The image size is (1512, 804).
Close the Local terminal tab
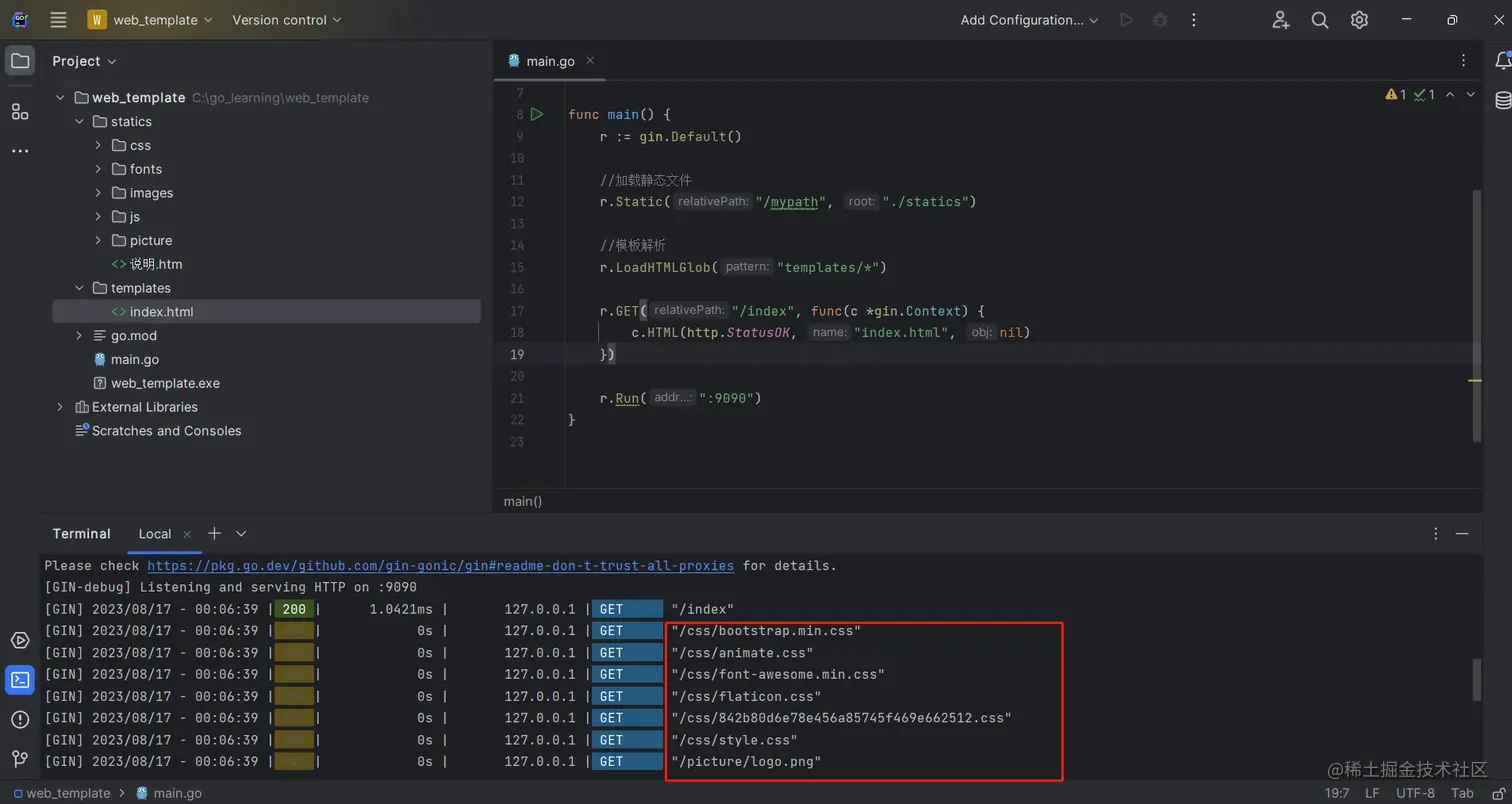click(186, 534)
